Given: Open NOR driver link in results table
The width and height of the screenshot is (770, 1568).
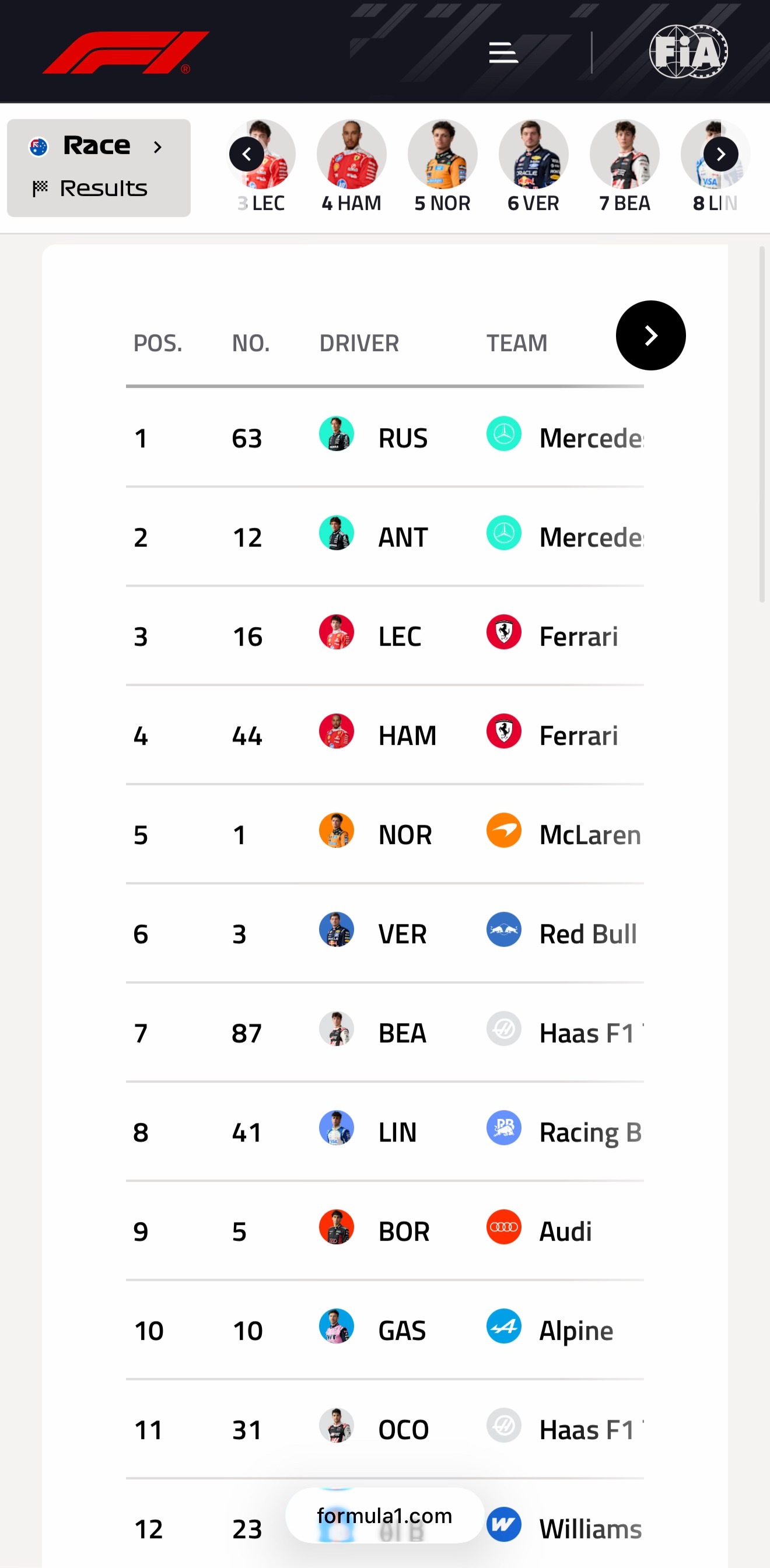Looking at the screenshot, I should [405, 835].
